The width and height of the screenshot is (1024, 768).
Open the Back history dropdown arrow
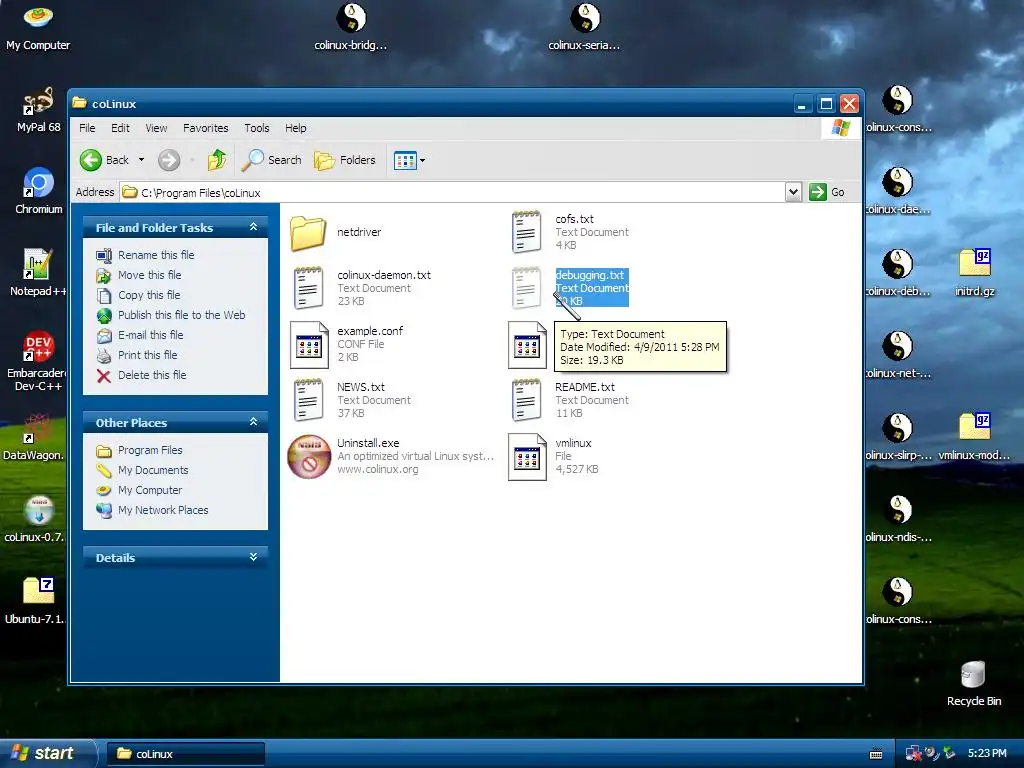[x=141, y=160]
